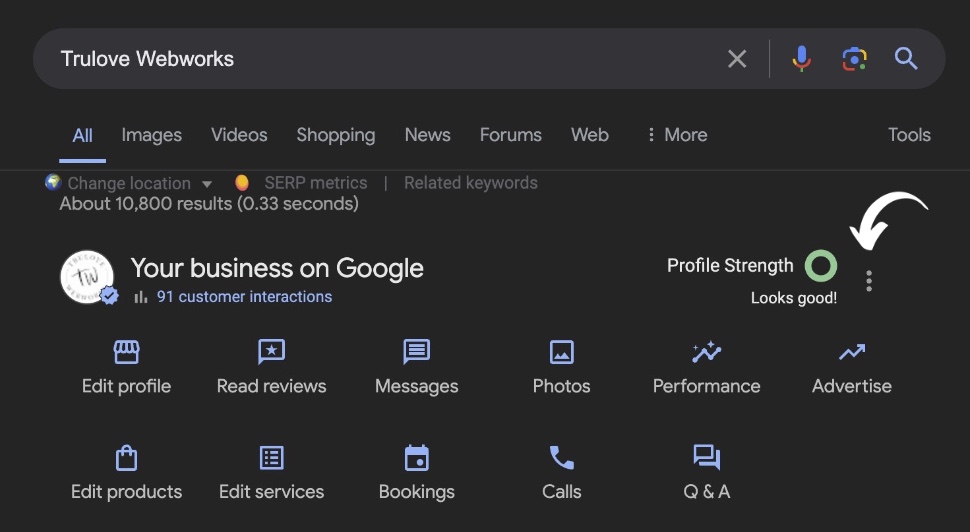
Task: Open Read reviews star icon
Action: click(x=272, y=352)
